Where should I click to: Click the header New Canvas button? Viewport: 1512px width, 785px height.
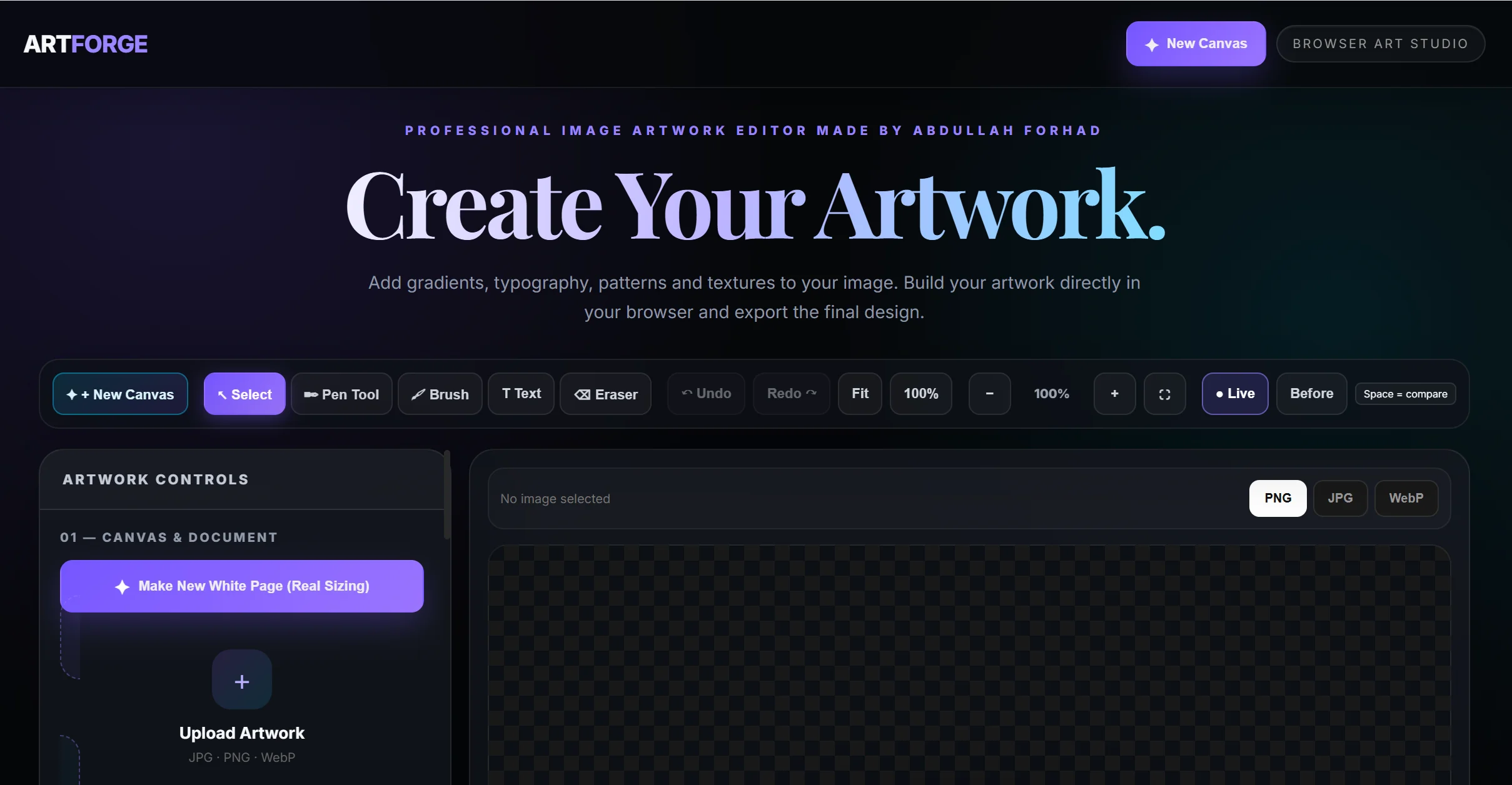pyautogui.click(x=1196, y=44)
